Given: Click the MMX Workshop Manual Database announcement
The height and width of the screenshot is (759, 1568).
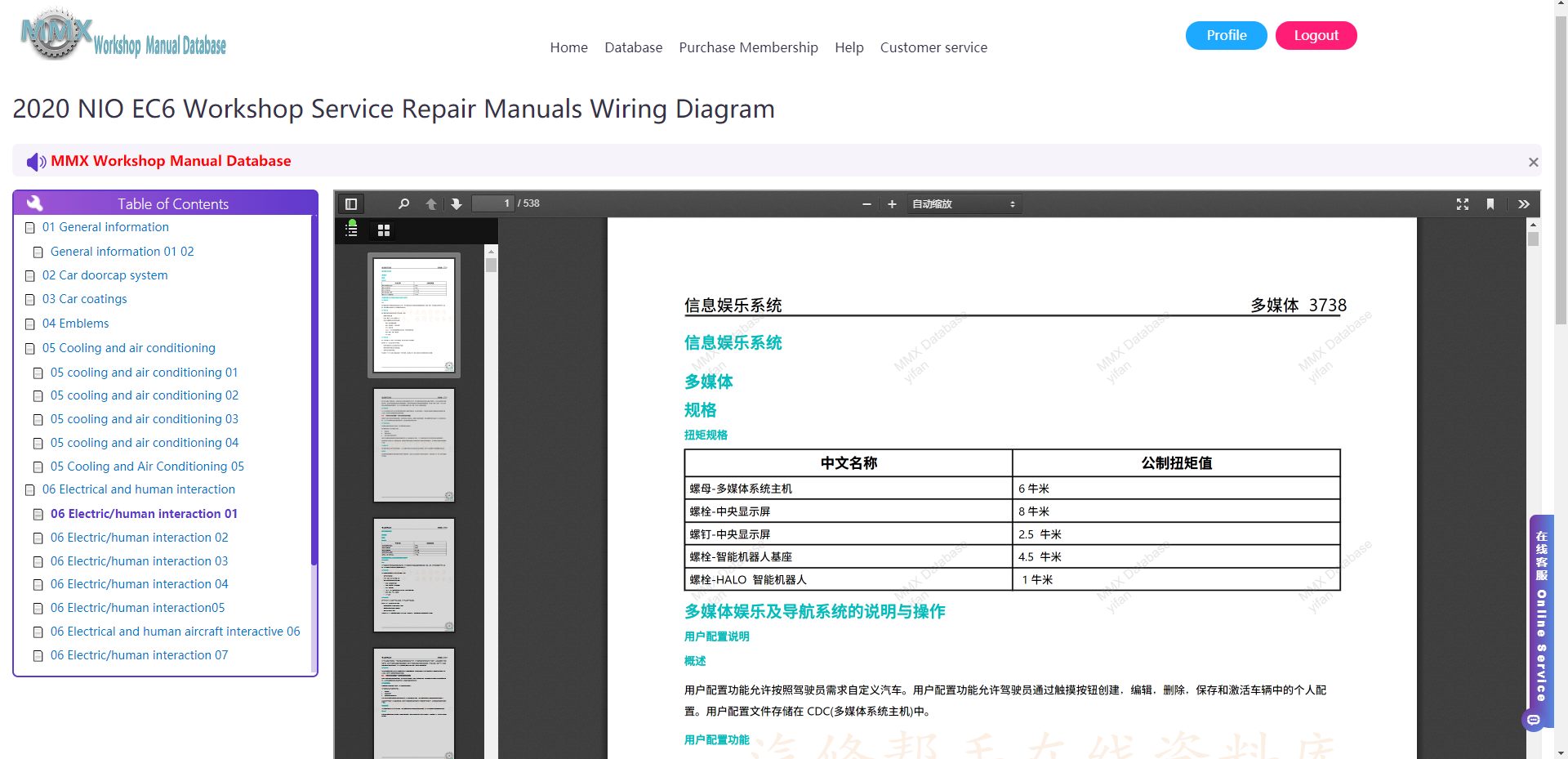Looking at the screenshot, I should coord(171,161).
